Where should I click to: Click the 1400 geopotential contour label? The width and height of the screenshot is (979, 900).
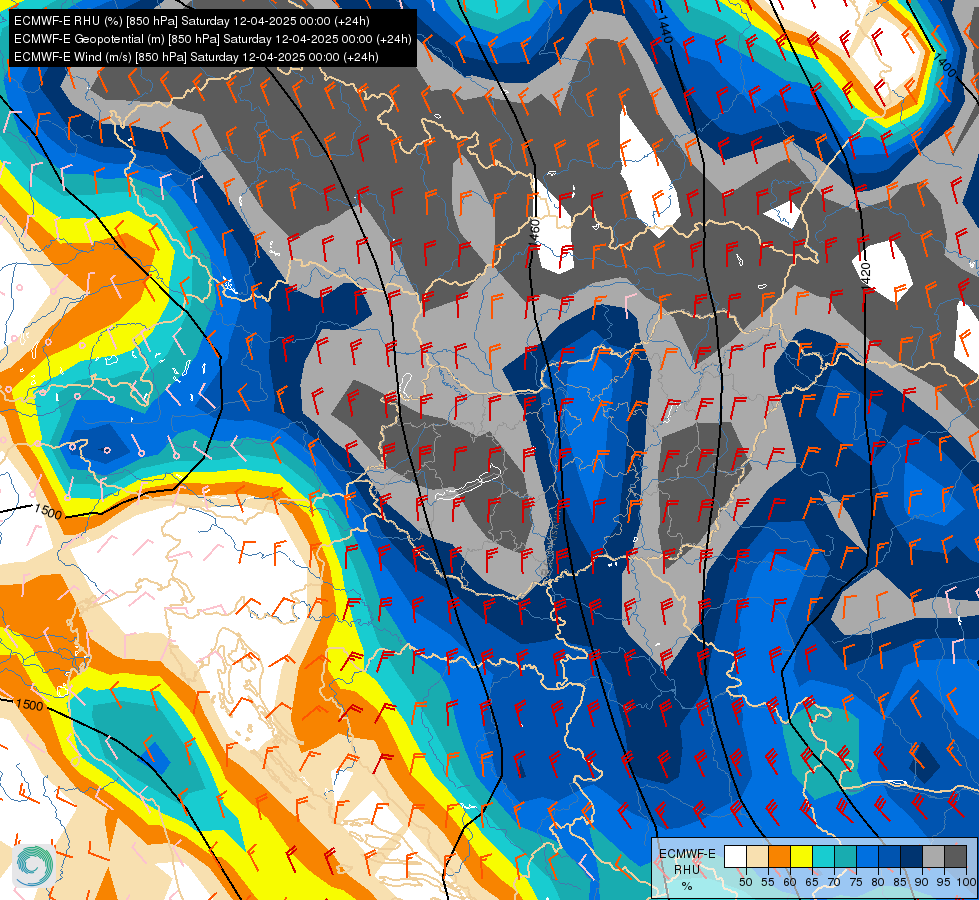945,66
